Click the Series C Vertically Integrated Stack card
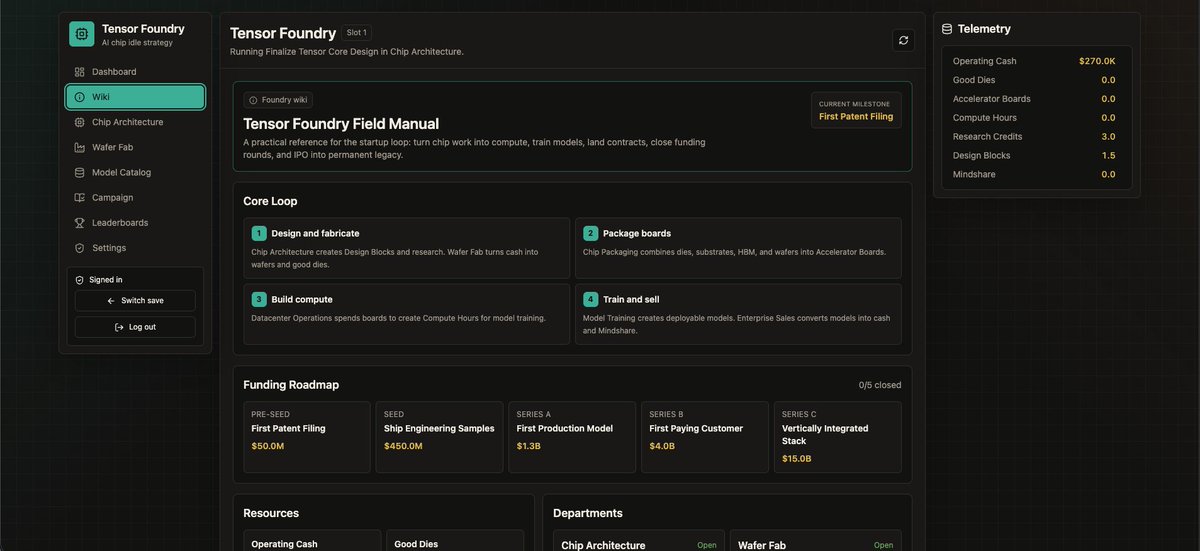Image resolution: width=1200 pixels, height=551 pixels. [x=837, y=437]
